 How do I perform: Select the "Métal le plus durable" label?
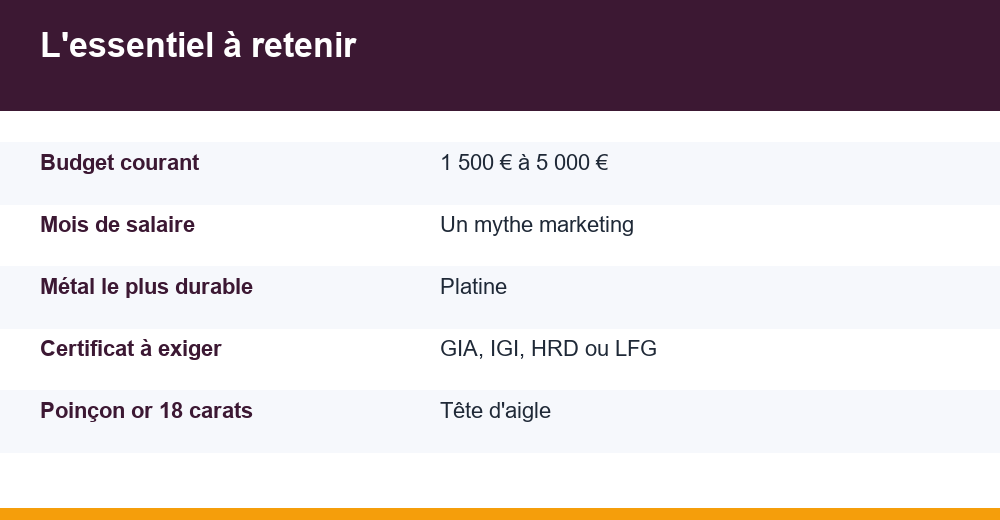(146, 286)
